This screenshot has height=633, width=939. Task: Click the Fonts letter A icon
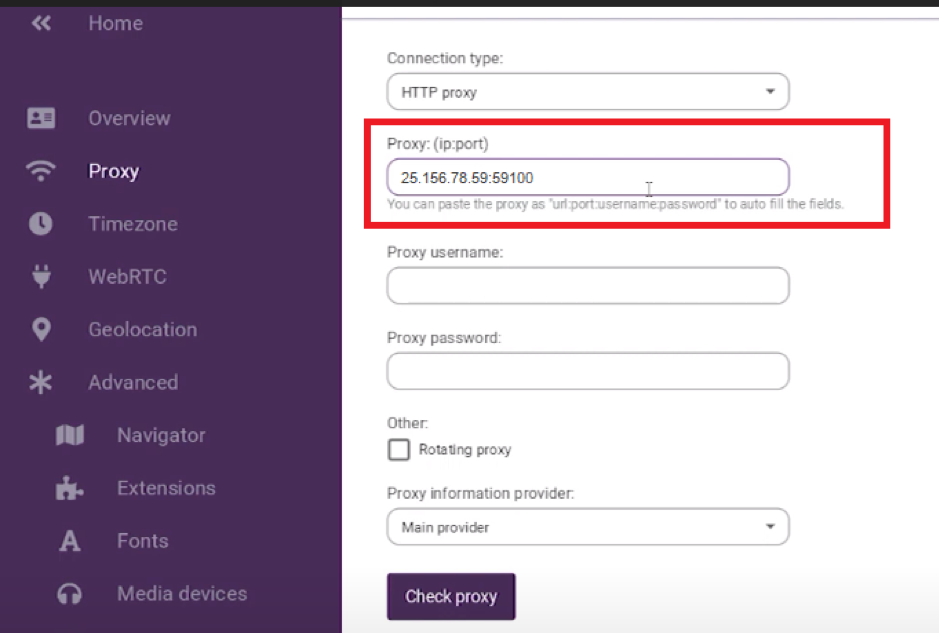pyautogui.click(x=69, y=541)
